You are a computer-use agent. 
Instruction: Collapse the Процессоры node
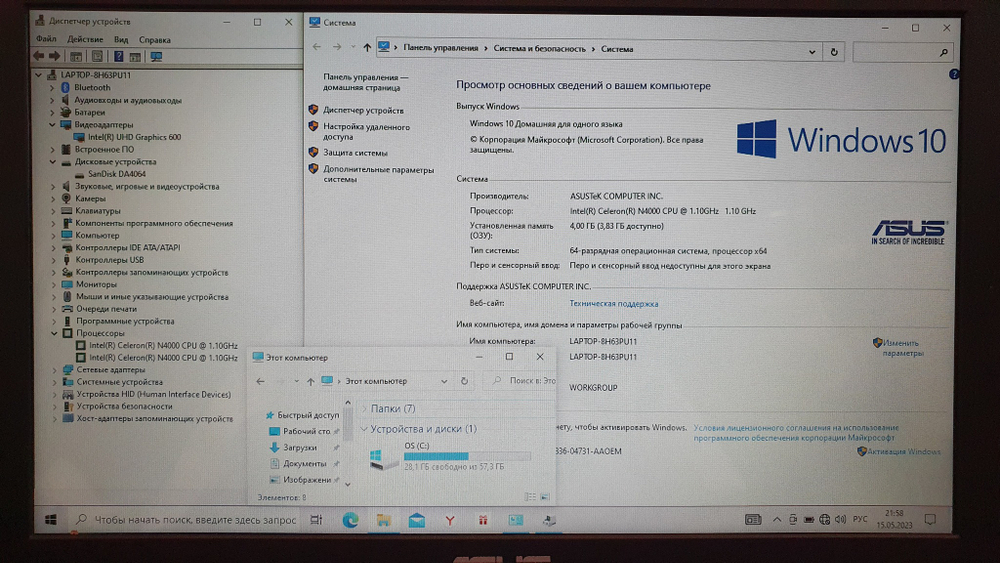click(54, 333)
